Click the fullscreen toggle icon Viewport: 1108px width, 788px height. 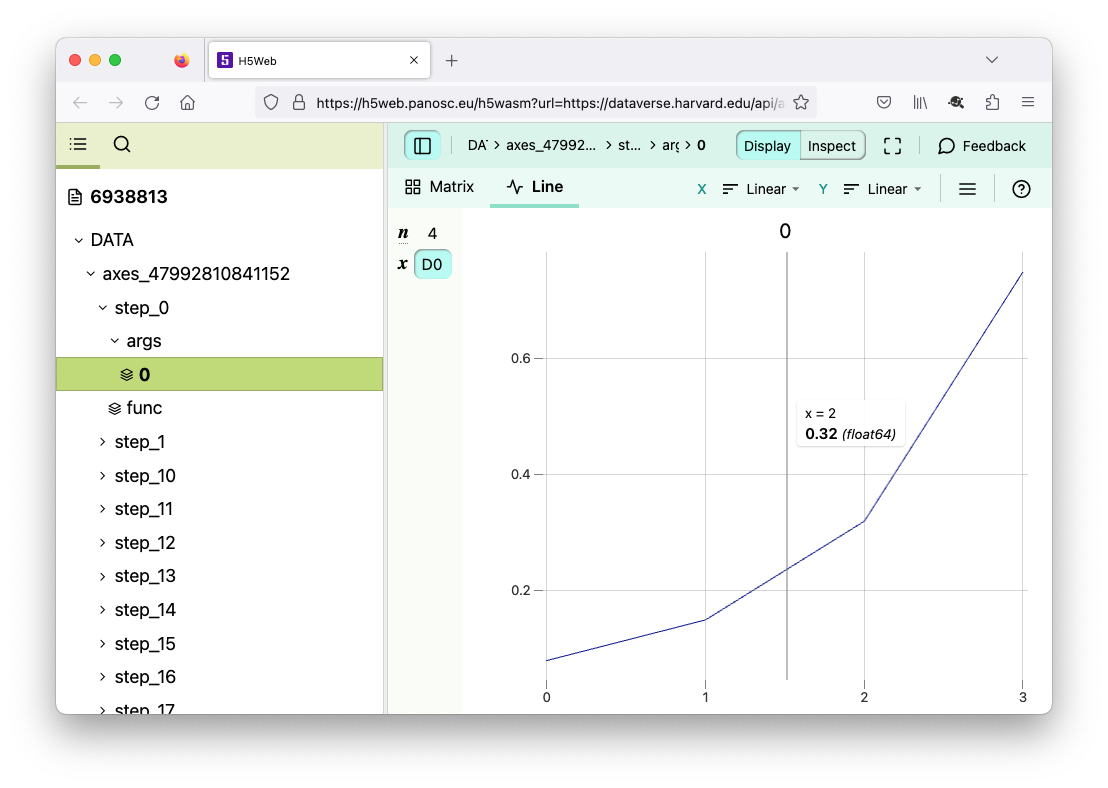pyautogui.click(x=892, y=146)
